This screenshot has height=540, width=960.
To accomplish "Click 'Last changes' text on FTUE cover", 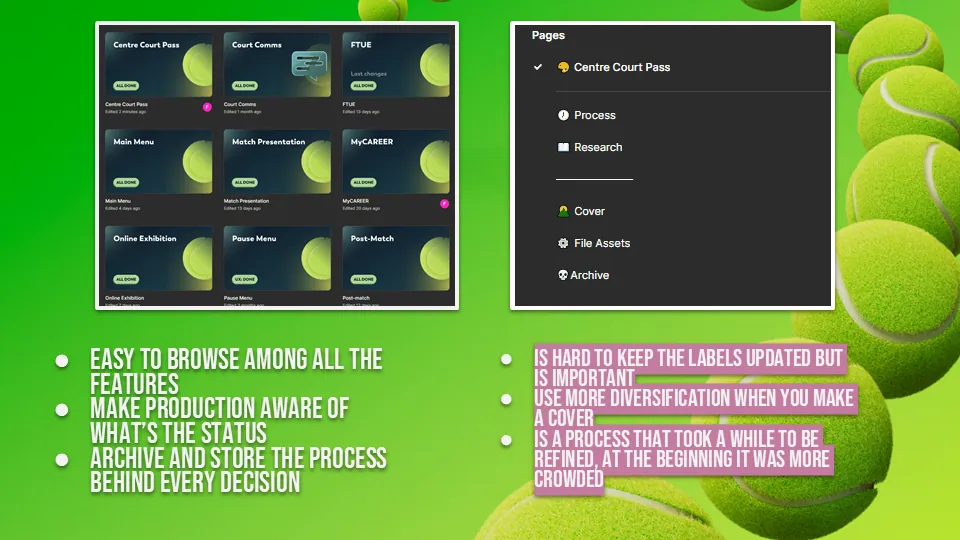I will 369,74.
